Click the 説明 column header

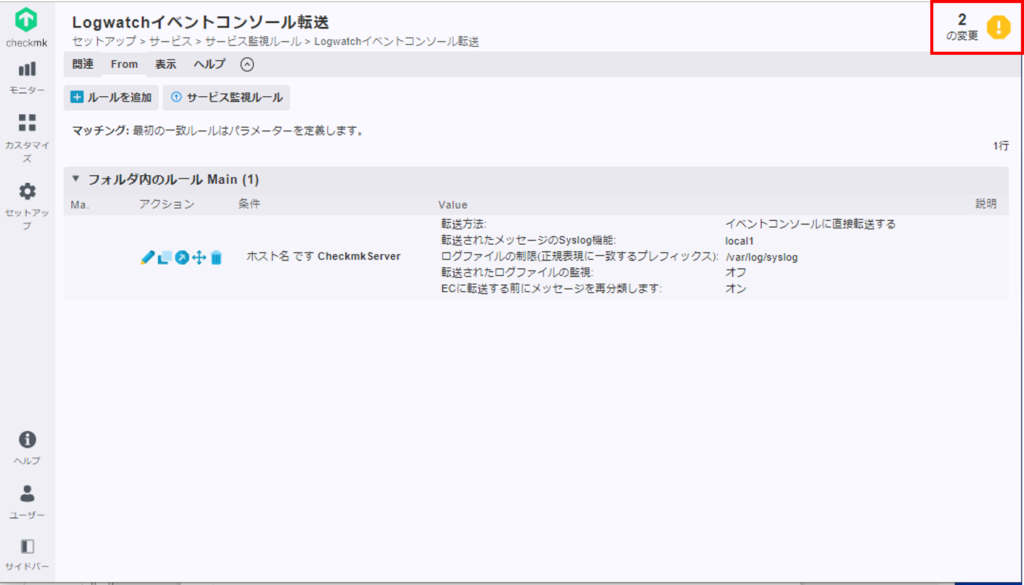coord(986,204)
